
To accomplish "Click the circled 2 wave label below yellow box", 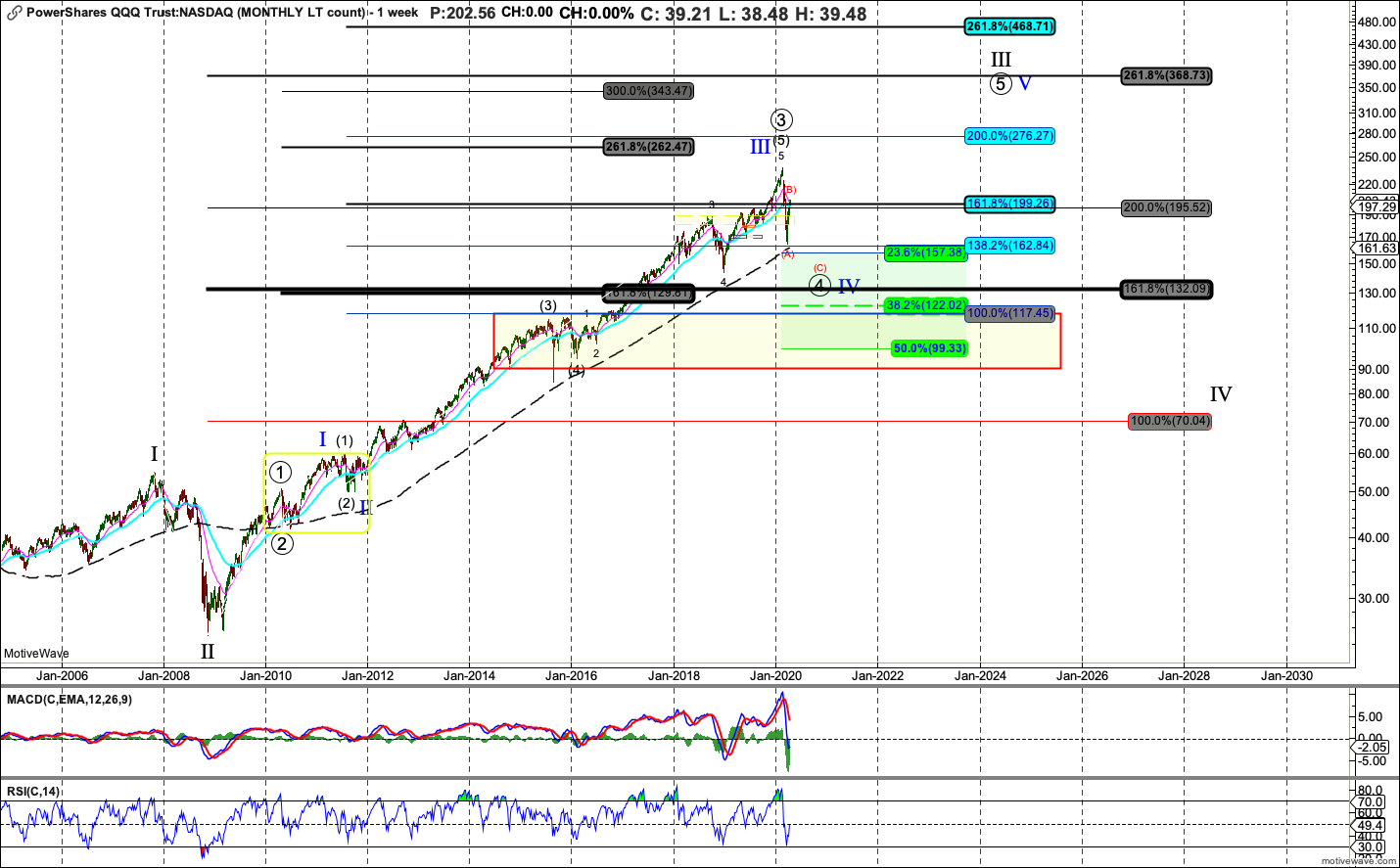I will tap(282, 544).
